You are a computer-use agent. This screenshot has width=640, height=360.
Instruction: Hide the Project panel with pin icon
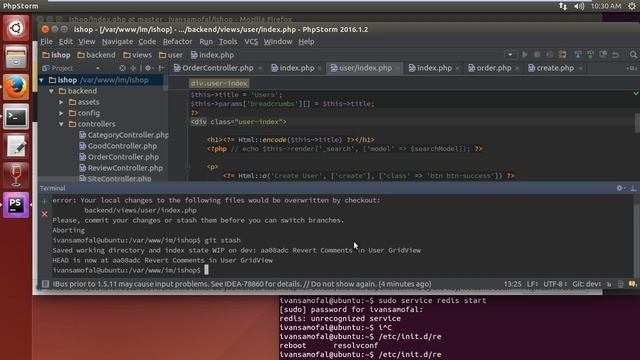point(161,68)
